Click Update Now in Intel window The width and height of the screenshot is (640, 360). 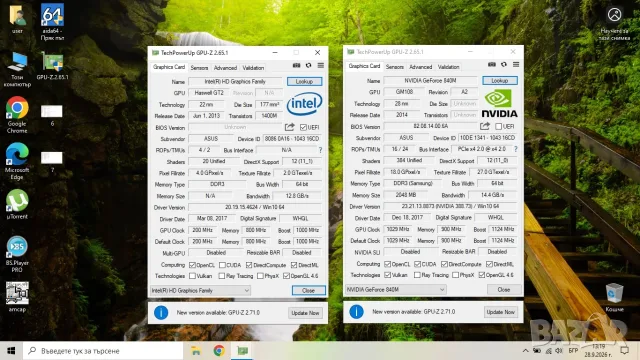click(305, 313)
